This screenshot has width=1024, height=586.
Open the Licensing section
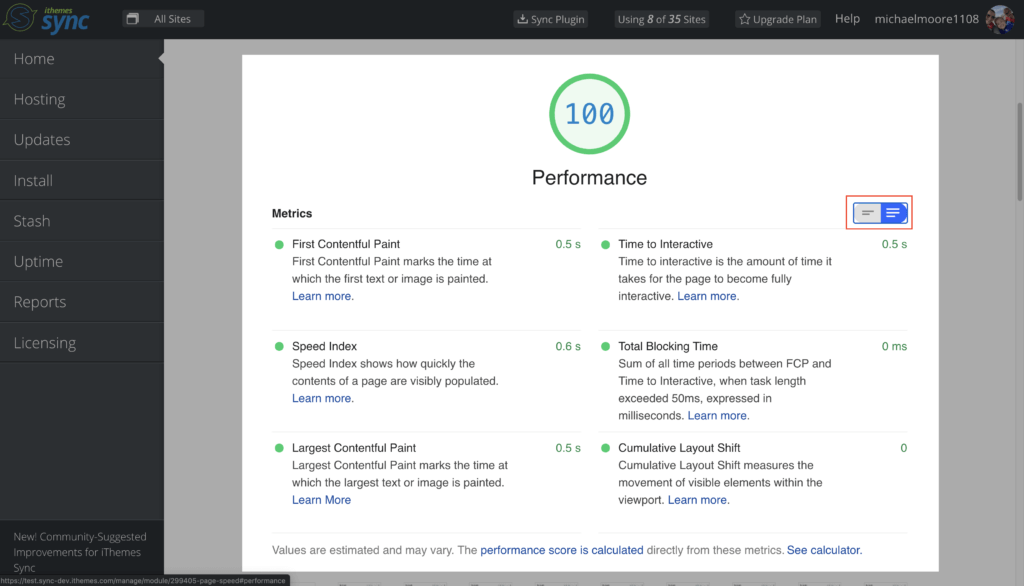pos(82,342)
